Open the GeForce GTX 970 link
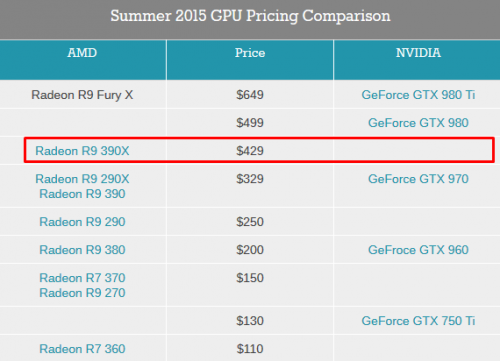The width and height of the screenshot is (500, 361). pos(418,179)
